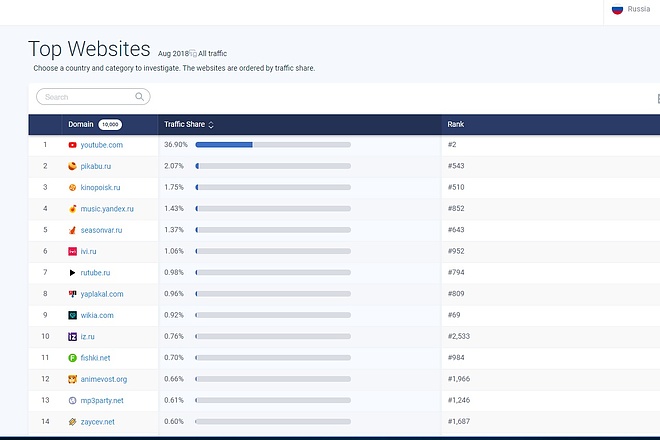Click the #2,533 rank cell
This screenshot has width=660, height=440.
coord(459,336)
